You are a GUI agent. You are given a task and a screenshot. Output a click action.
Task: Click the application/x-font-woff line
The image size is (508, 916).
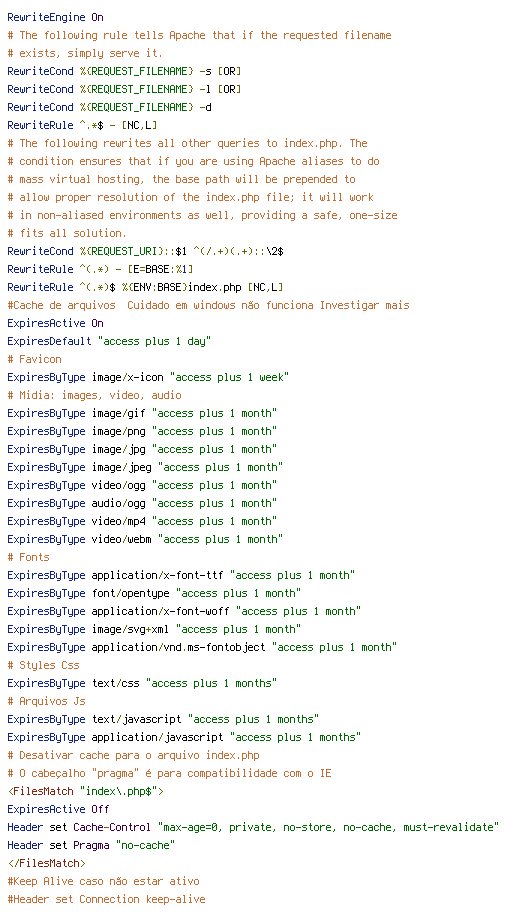pyautogui.click(x=184, y=611)
